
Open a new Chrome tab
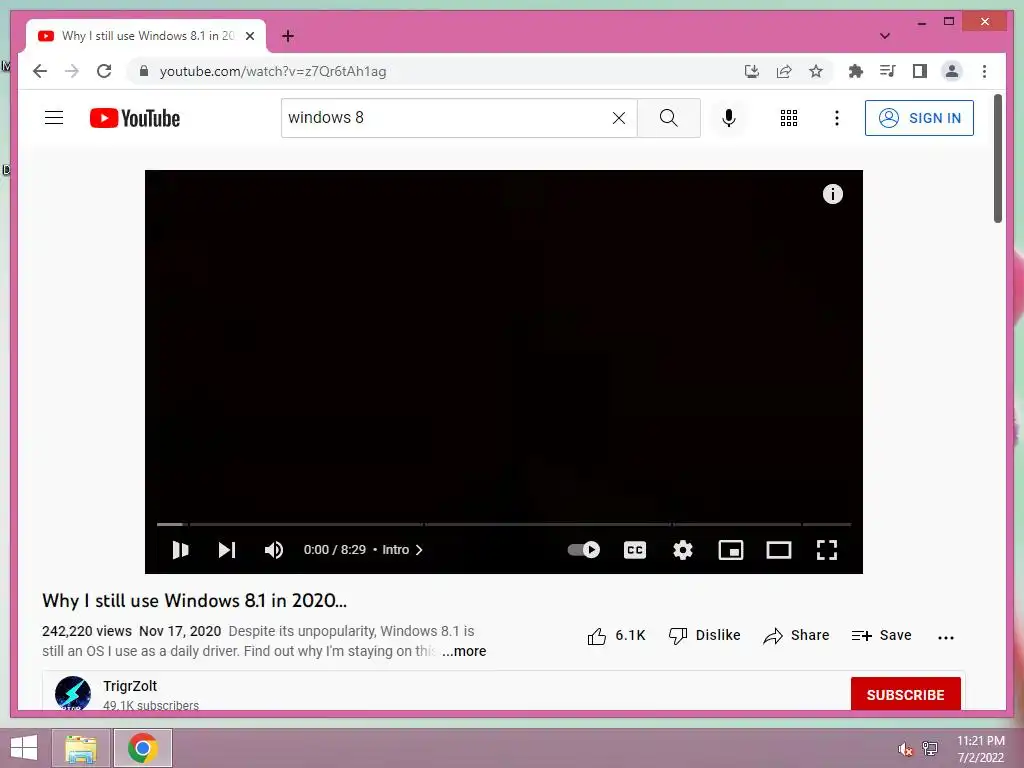point(287,36)
